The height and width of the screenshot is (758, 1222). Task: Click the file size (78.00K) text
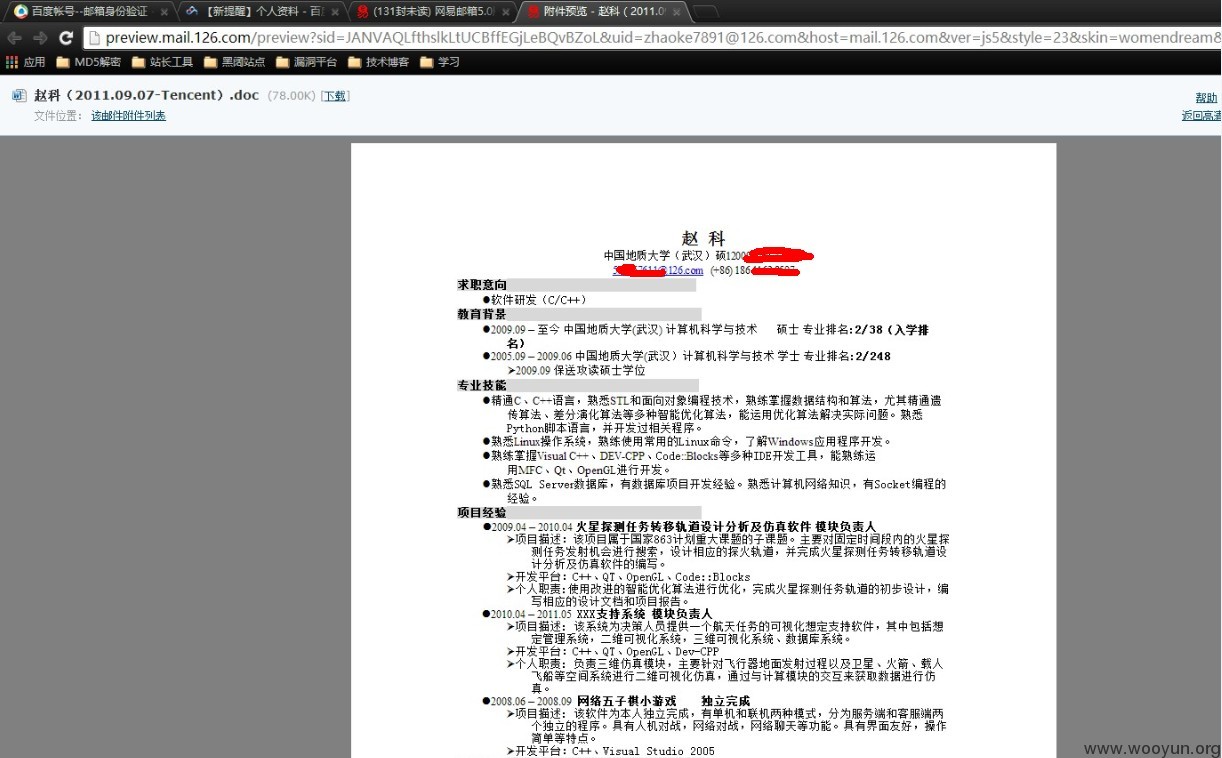click(290, 96)
